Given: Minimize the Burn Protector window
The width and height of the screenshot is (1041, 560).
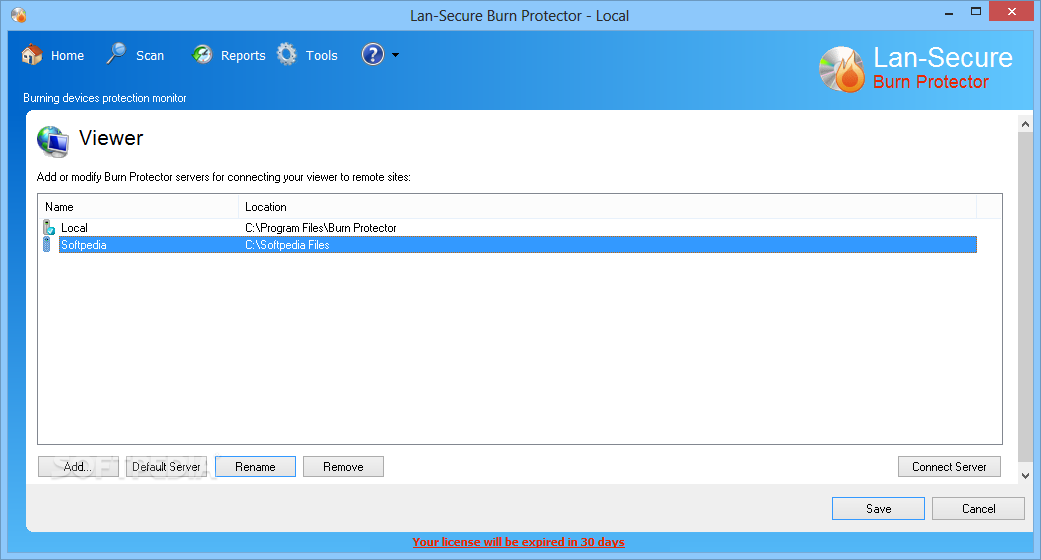Looking at the screenshot, I should point(949,12).
